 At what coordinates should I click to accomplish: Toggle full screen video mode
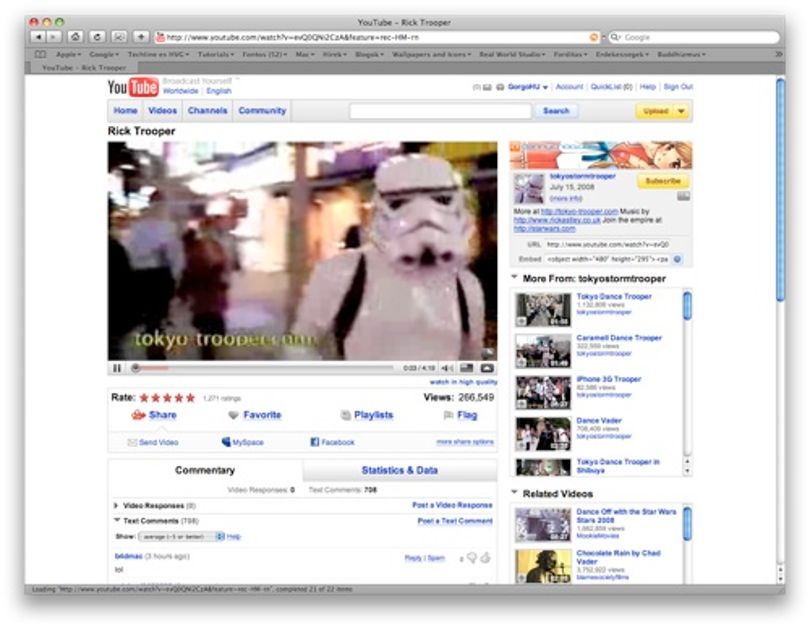(487, 368)
